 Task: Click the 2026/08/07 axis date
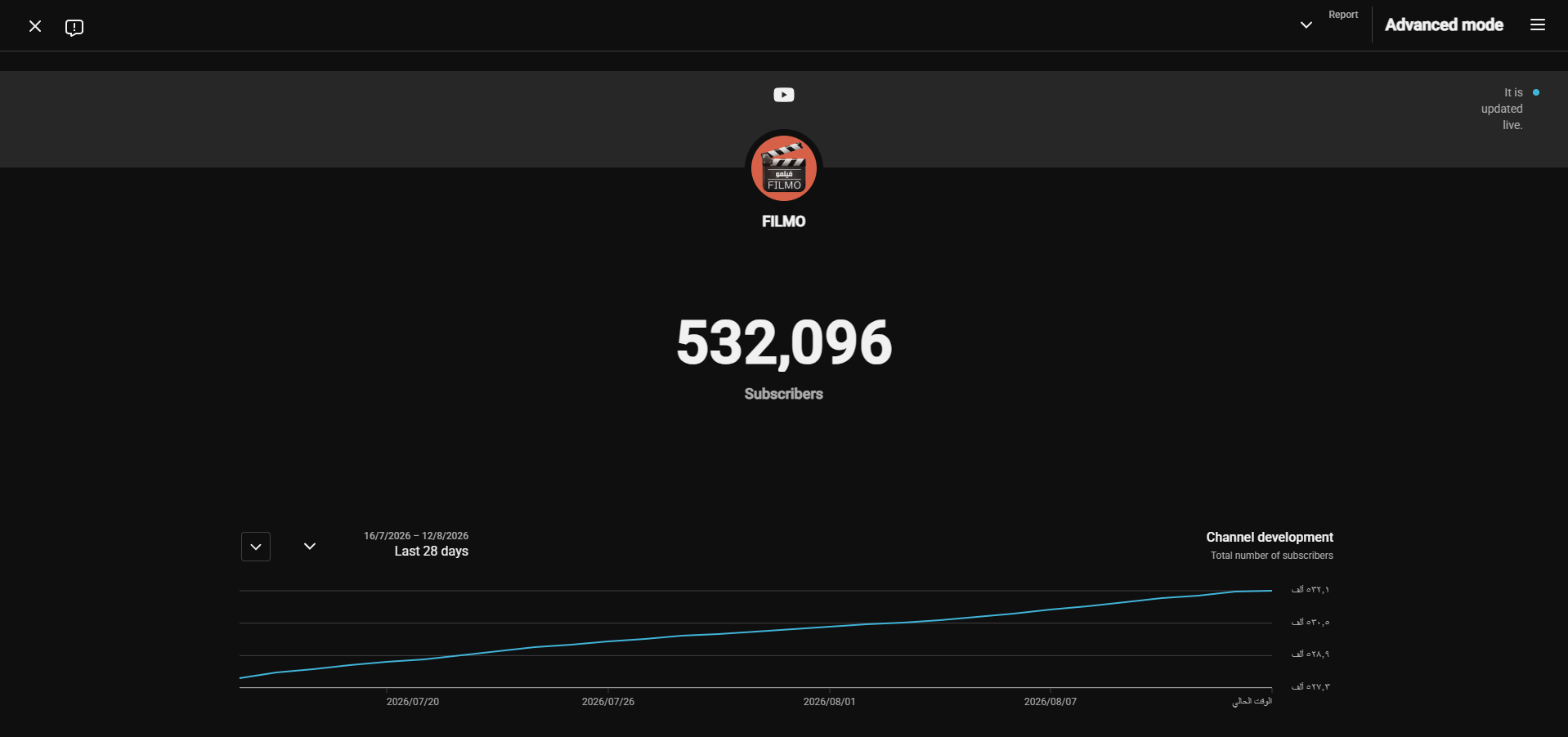coord(1051,702)
